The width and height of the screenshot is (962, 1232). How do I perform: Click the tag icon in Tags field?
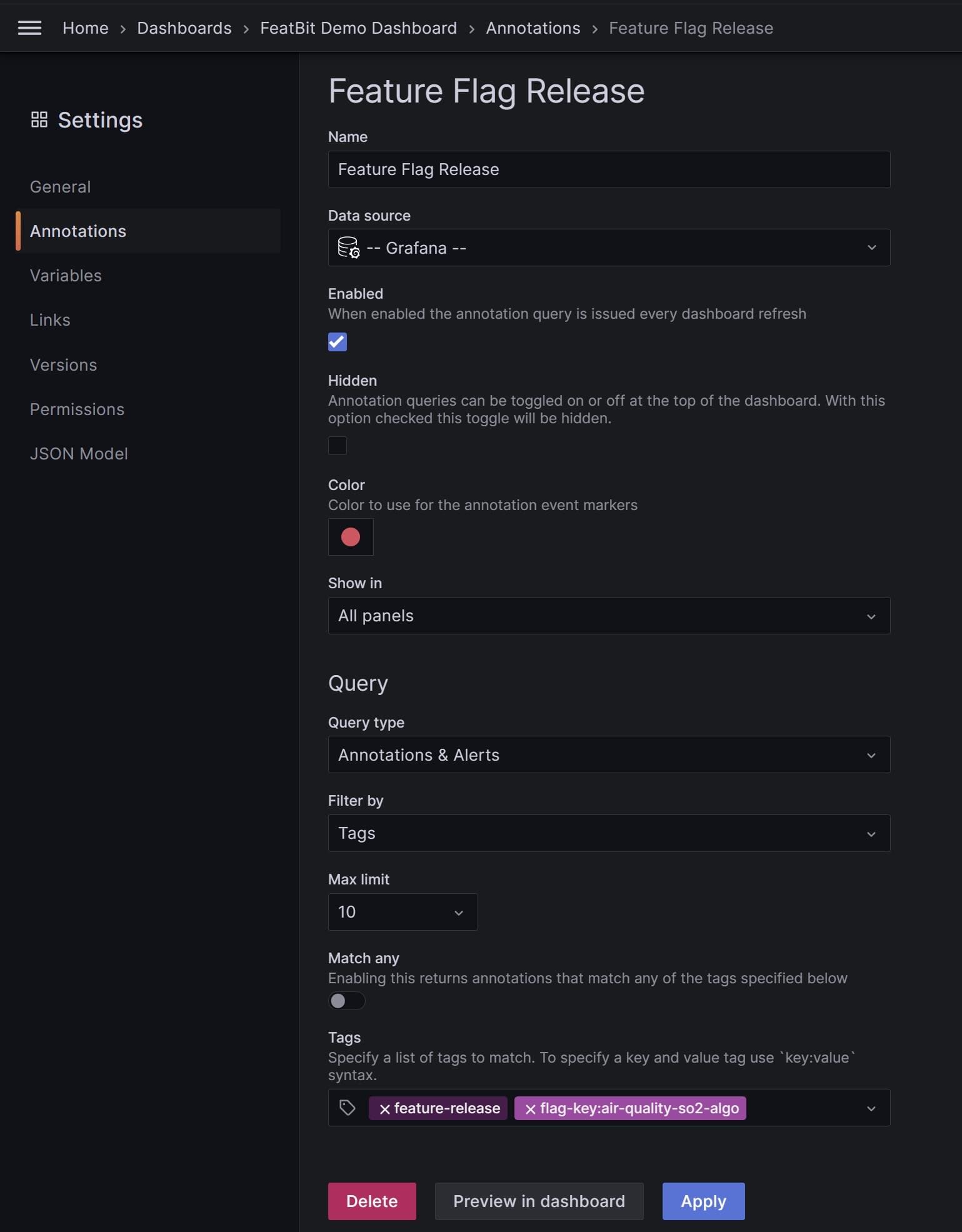tap(348, 1108)
